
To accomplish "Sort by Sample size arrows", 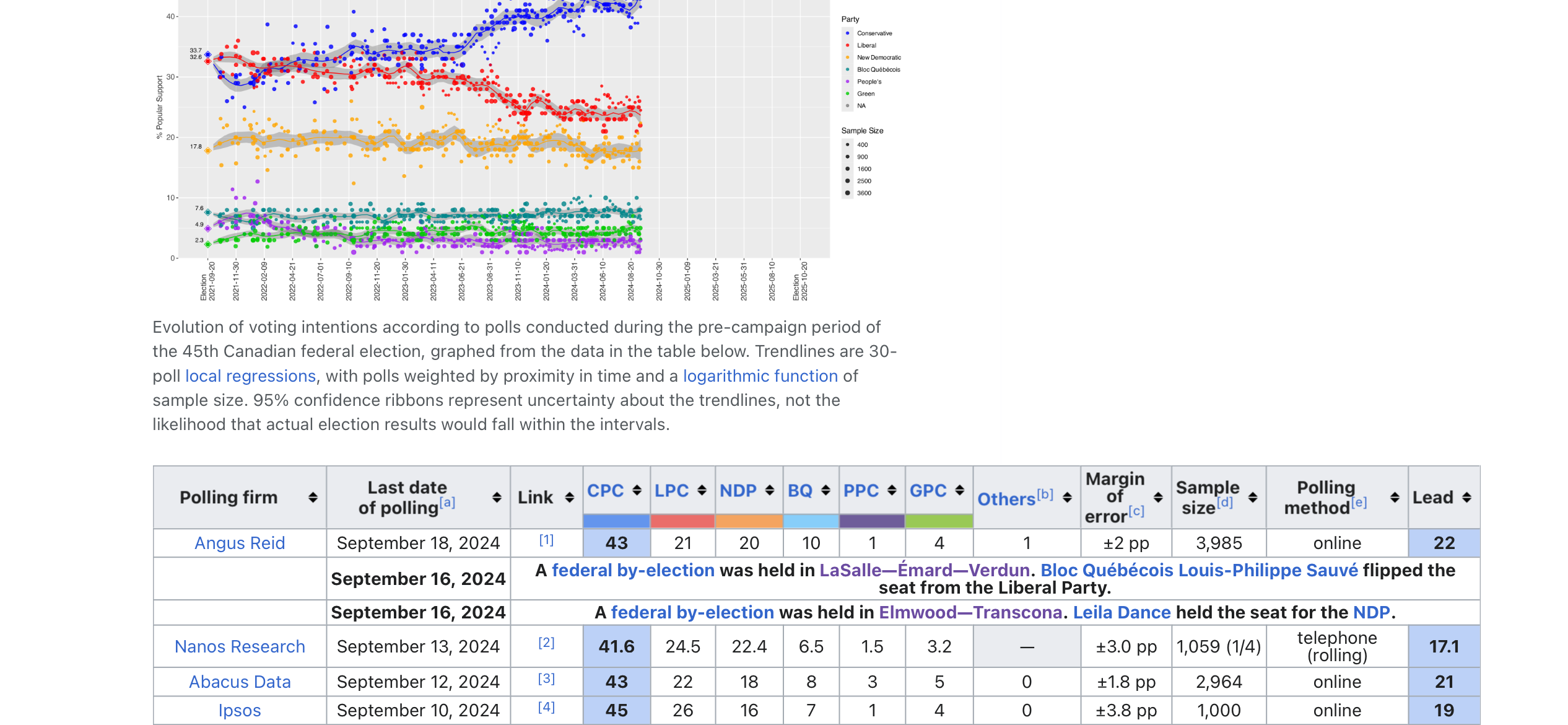I will tap(1253, 498).
